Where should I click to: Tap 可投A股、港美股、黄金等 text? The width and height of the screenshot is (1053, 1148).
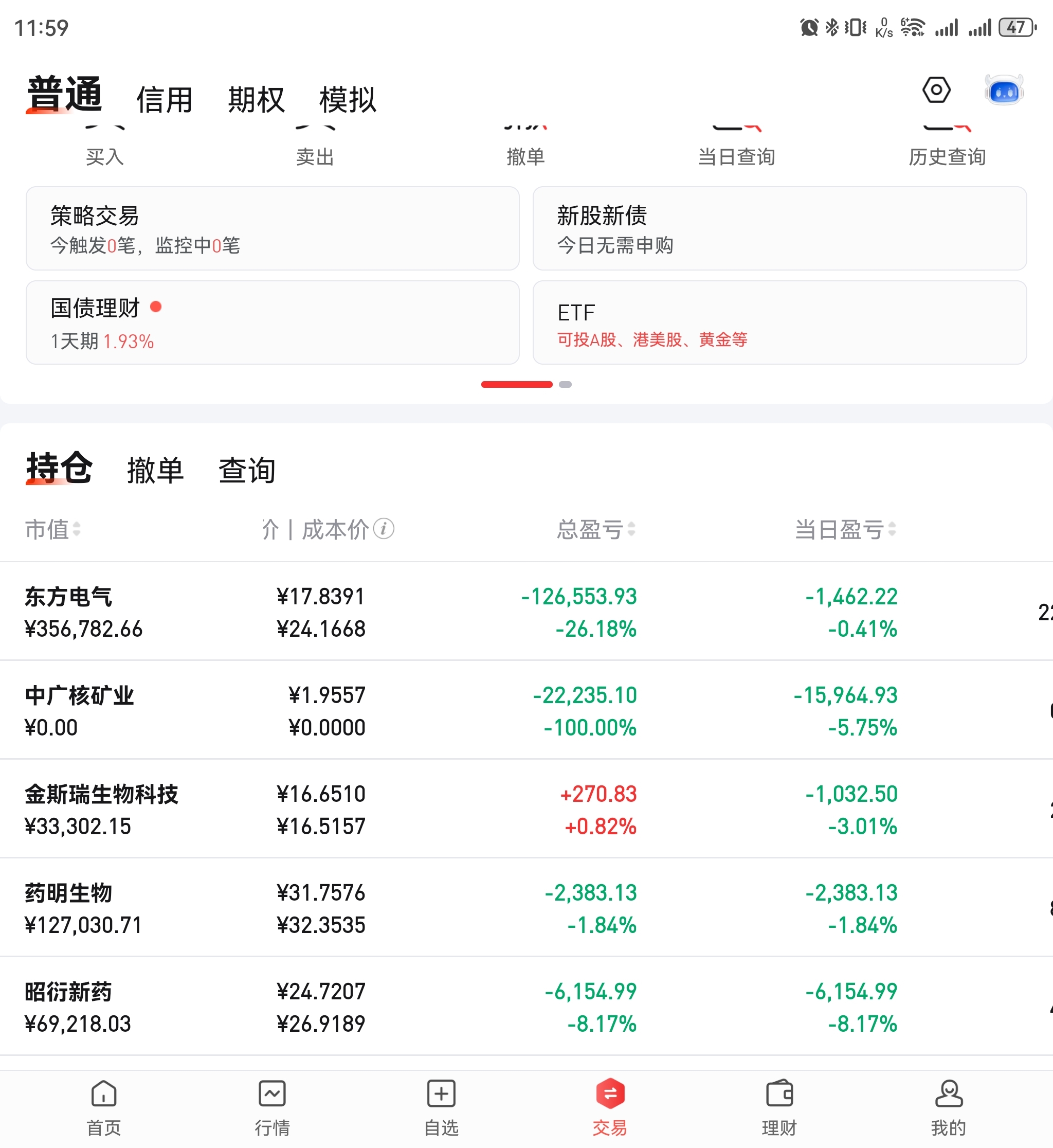[x=652, y=340]
